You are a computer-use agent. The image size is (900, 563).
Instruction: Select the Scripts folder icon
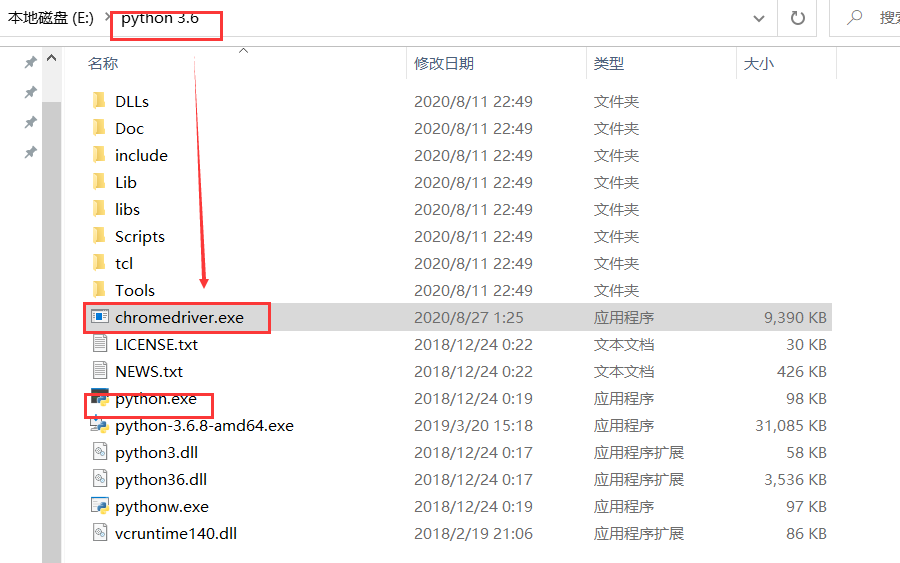click(99, 236)
